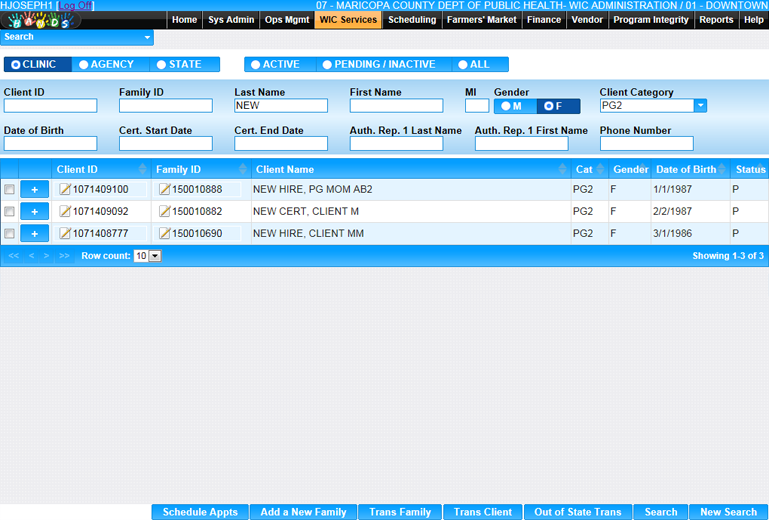Expand the Search panel dropdown arrow
The width and height of the screenshot is (769, 520).
coord(148,38)
